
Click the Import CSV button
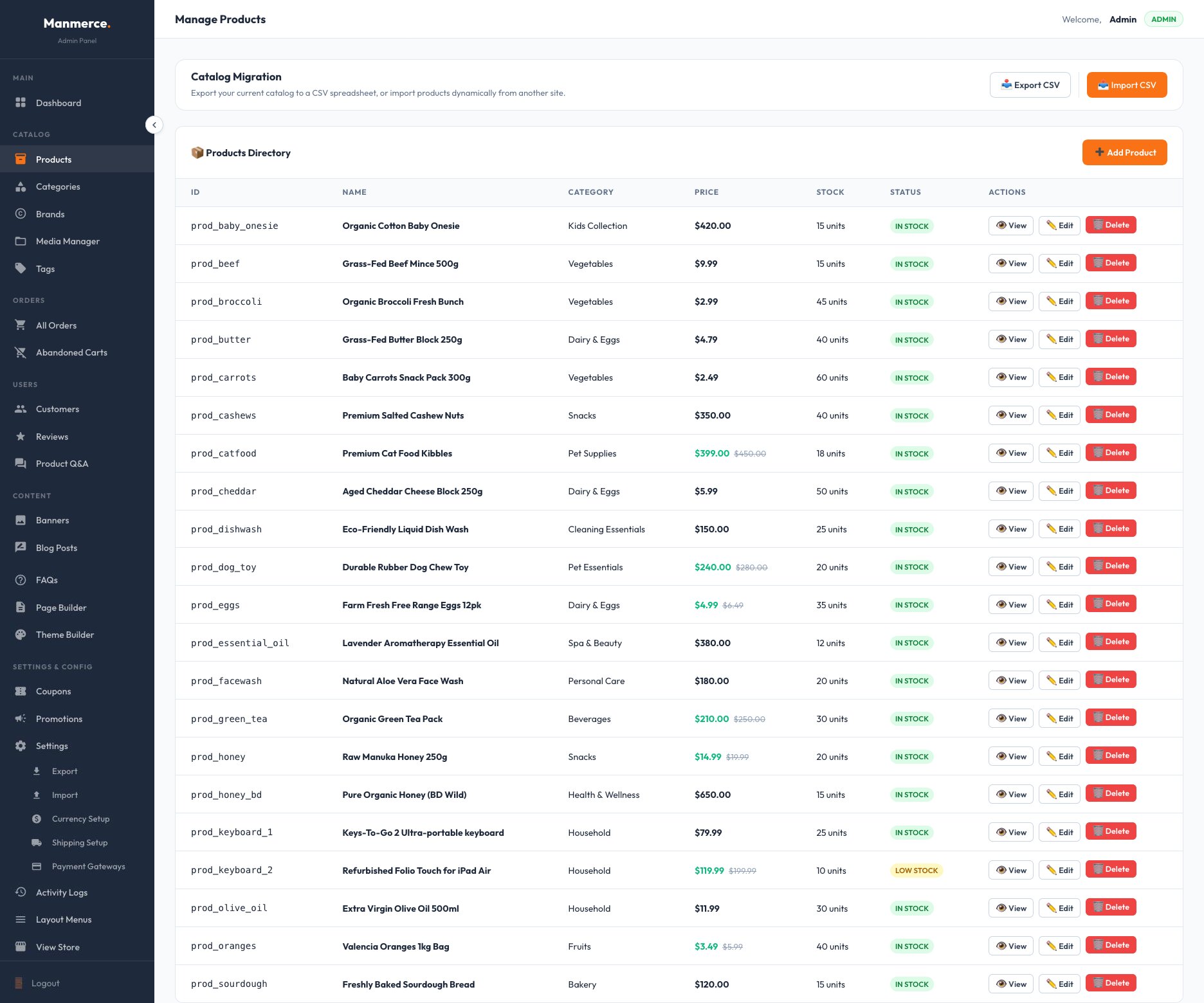point(1127,85)
